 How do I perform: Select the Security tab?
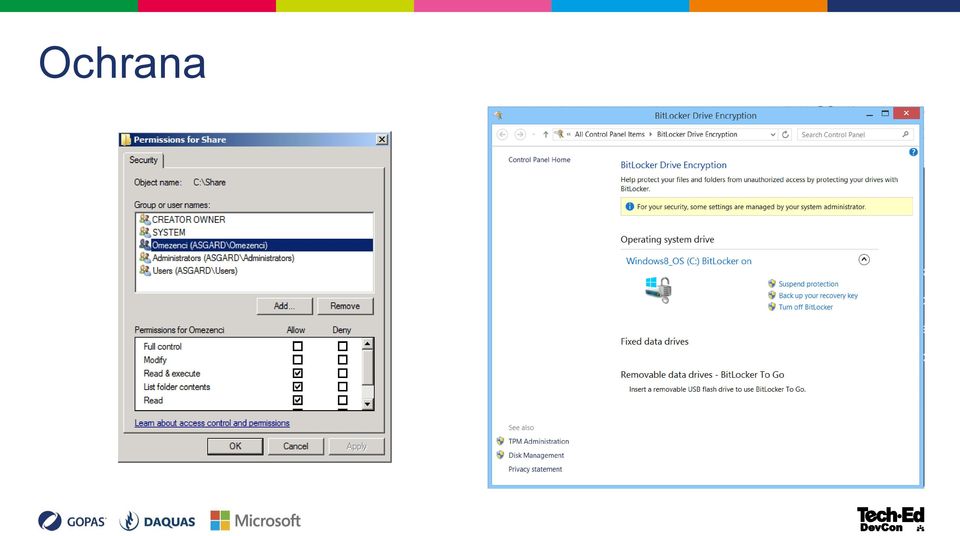click(143, 160)
